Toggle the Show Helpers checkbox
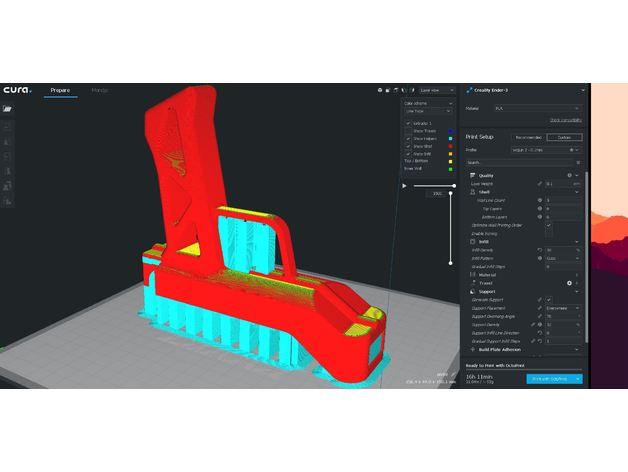Image resolution: width=628 pixels, height=472 pixels. 408,138
